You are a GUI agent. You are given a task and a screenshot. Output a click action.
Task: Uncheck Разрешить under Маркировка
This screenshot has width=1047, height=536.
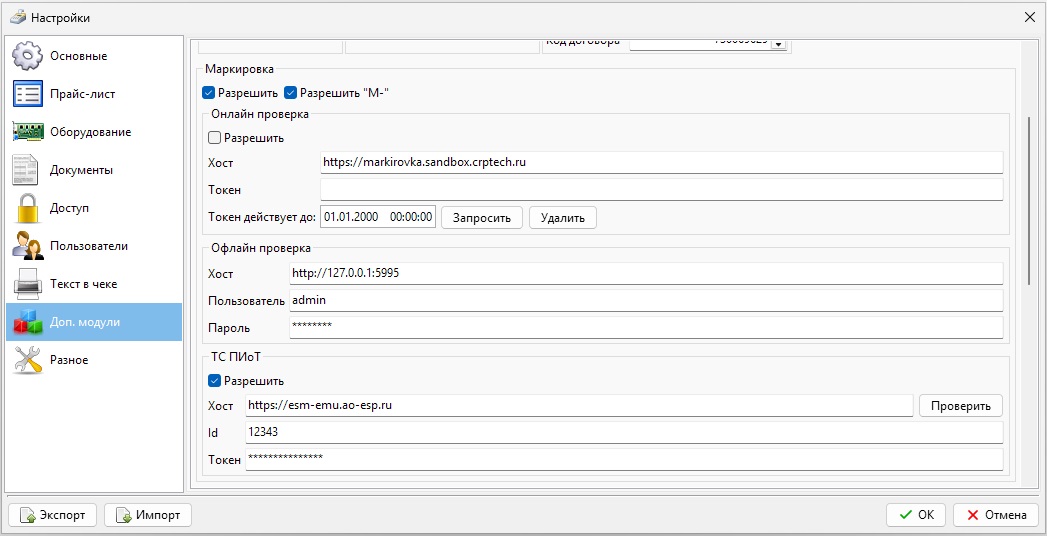(209, 93)
